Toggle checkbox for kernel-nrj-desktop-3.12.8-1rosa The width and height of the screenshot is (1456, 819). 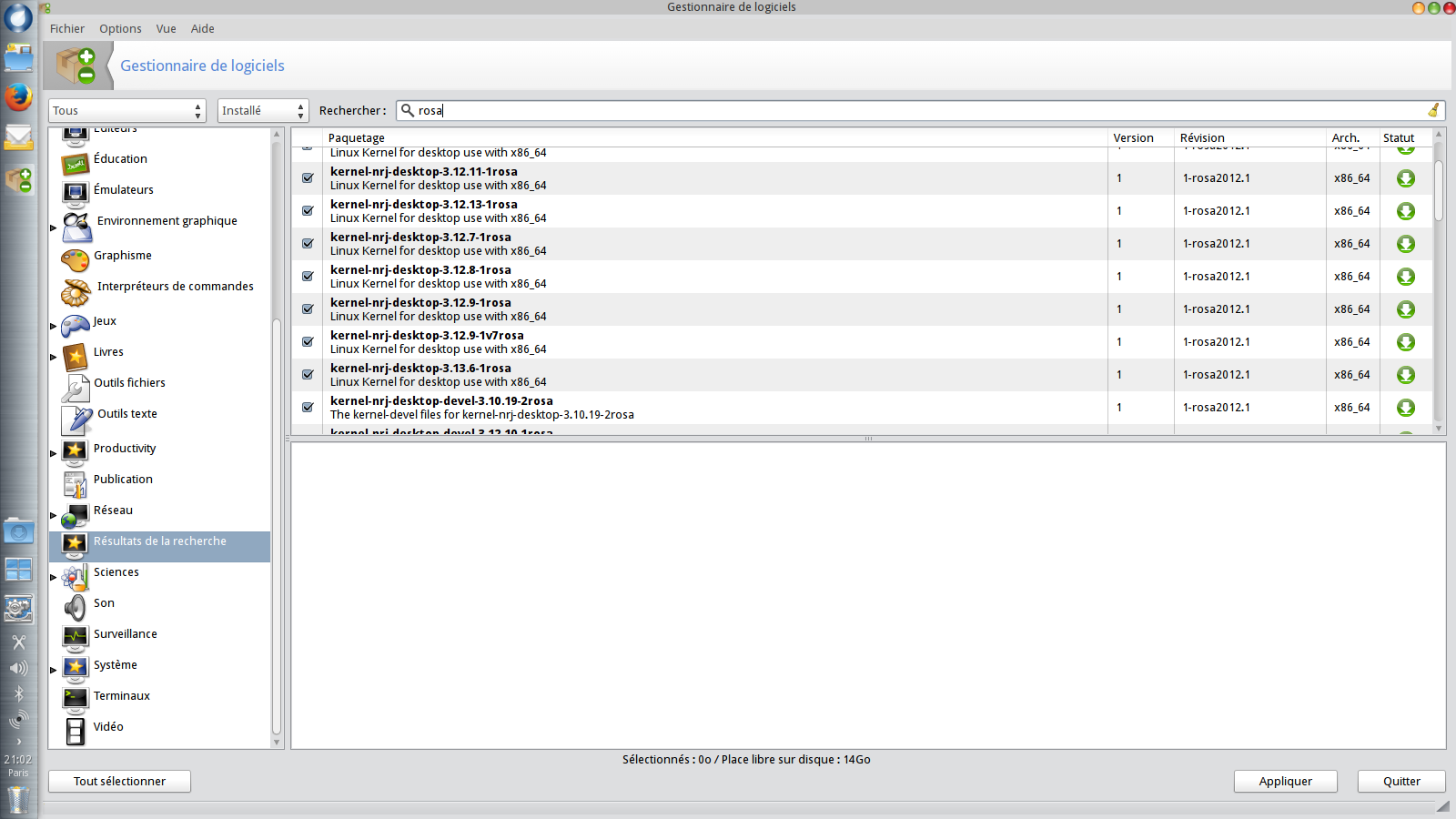[x=308, y=277]
